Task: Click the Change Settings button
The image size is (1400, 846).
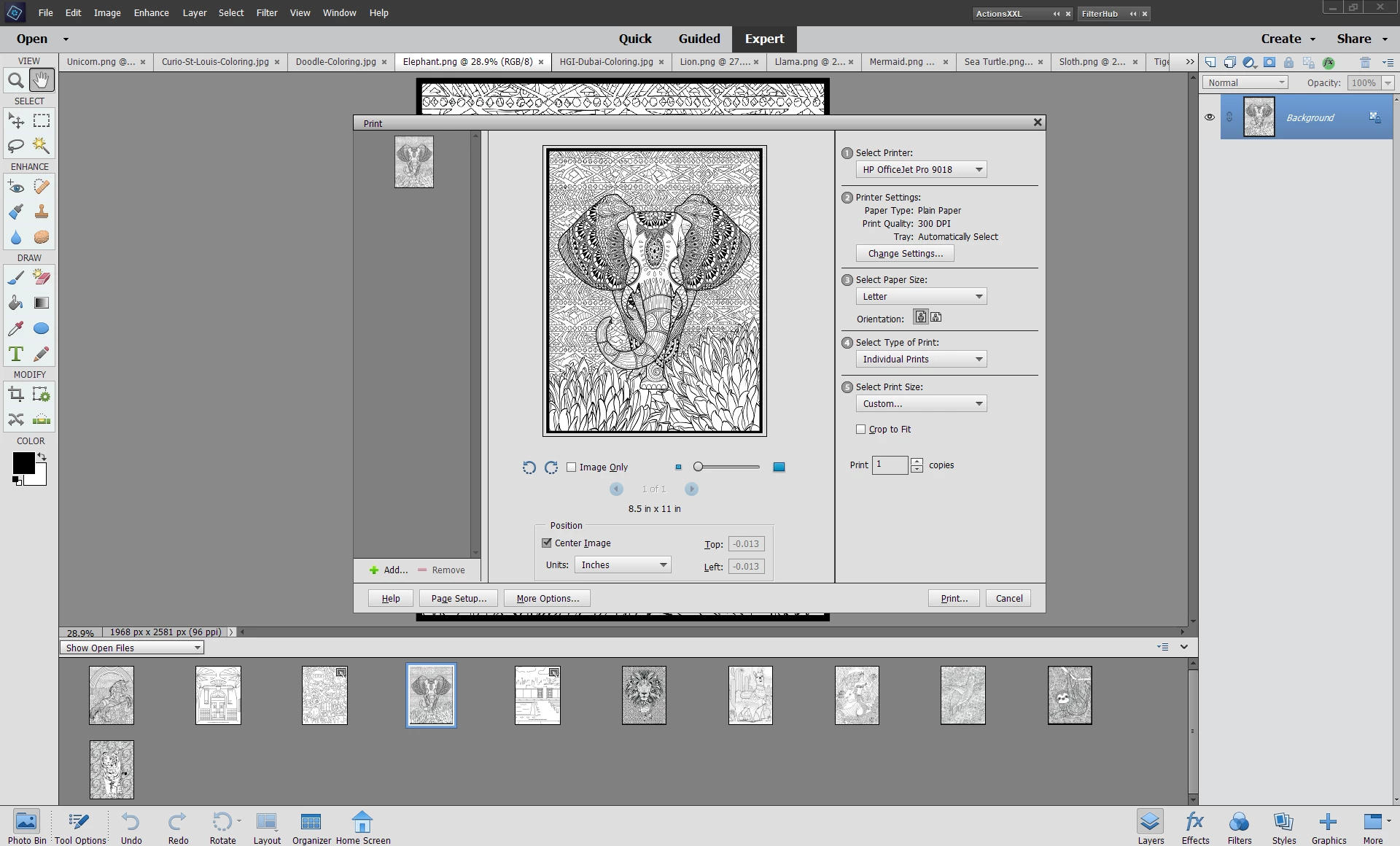Action: click(x=905, y=254)
